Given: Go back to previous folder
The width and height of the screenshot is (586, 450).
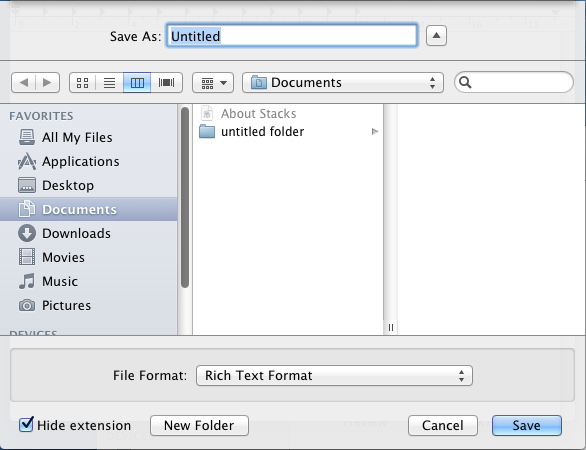Looking at the screenshot, I should [24, 83].
